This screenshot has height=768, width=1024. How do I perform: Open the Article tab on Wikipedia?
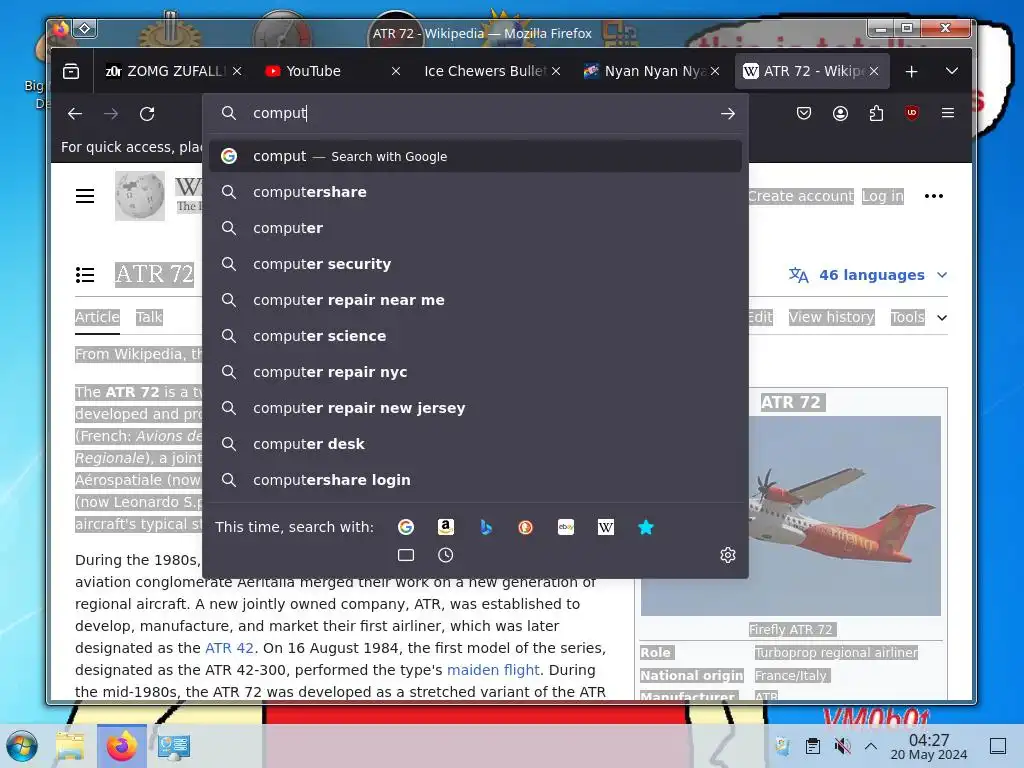point(97,317)
